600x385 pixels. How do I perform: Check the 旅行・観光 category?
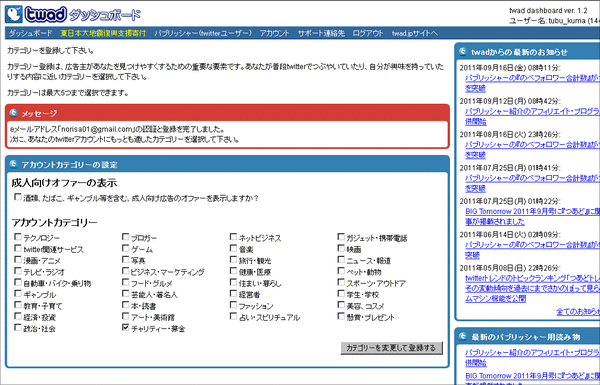[x=233, y=259]
